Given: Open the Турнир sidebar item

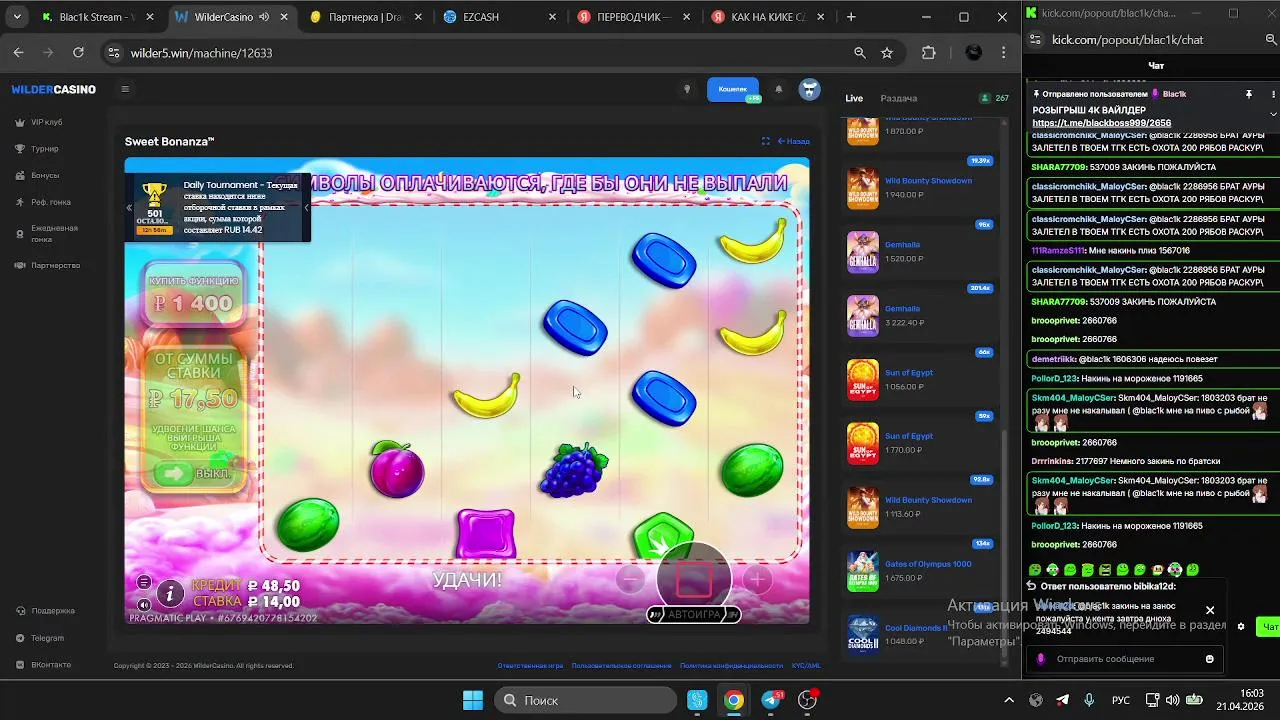Looking at the screenshot, I should pos(38,149).
